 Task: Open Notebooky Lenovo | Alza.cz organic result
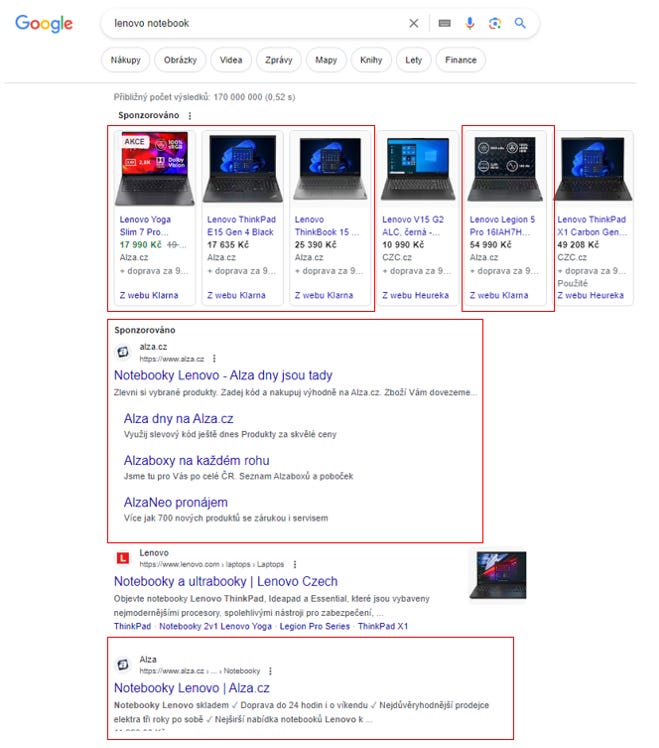click(x=191, y=688)
